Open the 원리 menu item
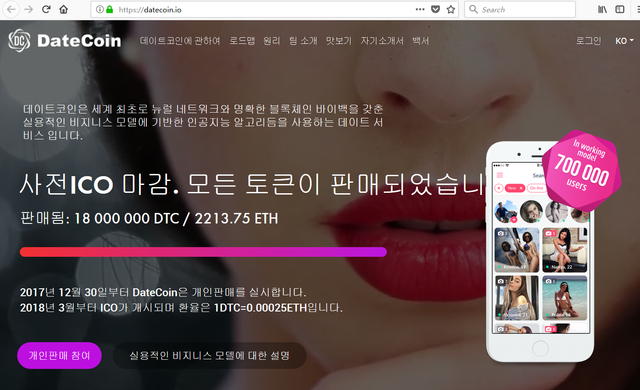This screenshot has width=640, height=390. pyautogui.click(x=272, y=41)
